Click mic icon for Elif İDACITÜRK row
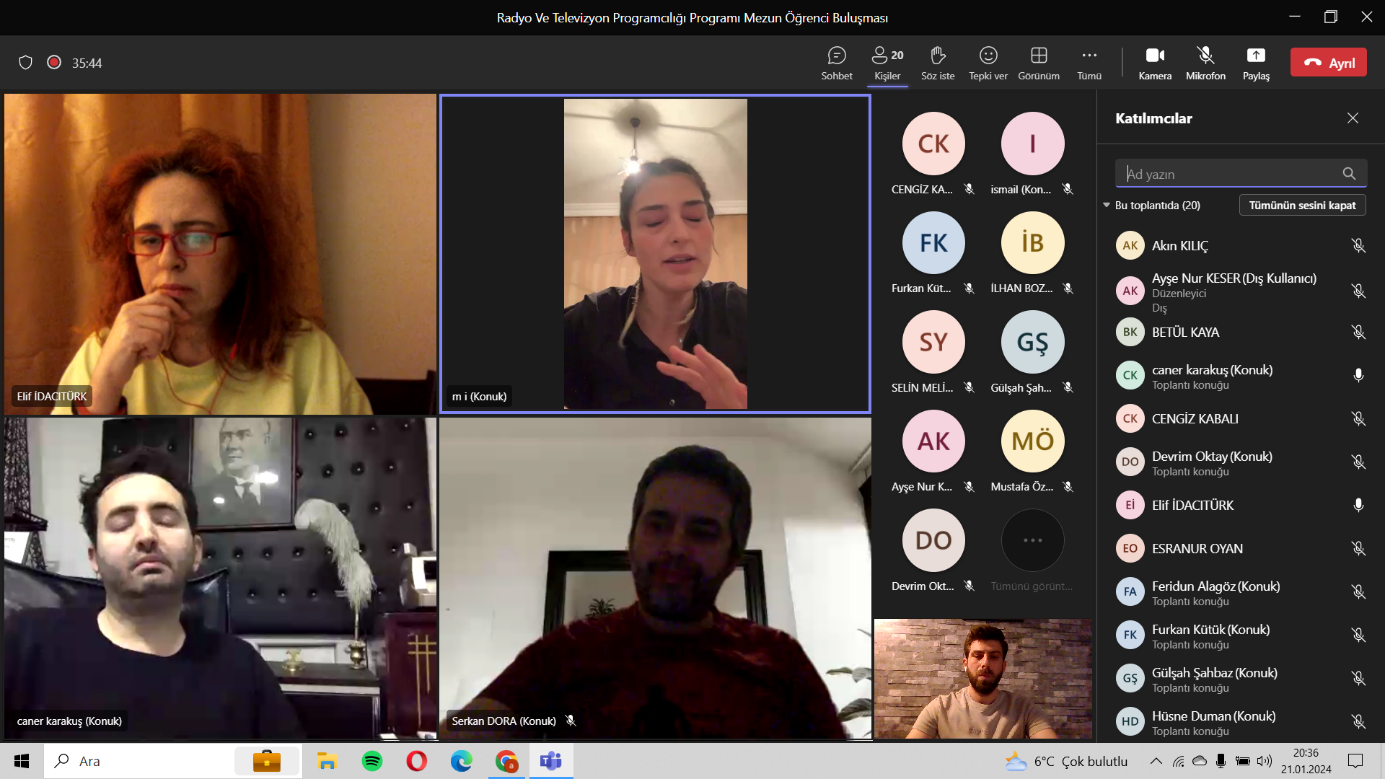The image size is (1385, 779). [x=1358, y=505]
